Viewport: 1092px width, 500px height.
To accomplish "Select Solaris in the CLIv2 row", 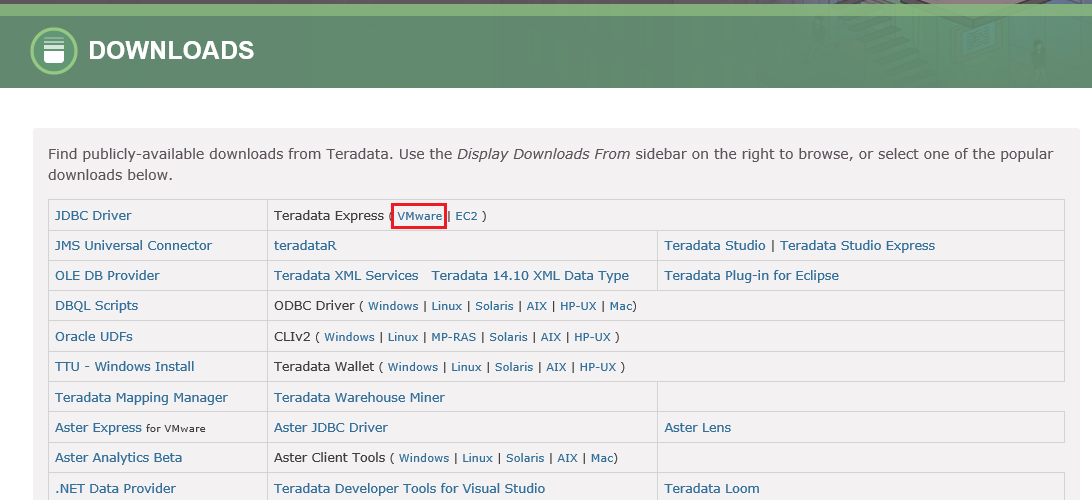I will 508,337.
